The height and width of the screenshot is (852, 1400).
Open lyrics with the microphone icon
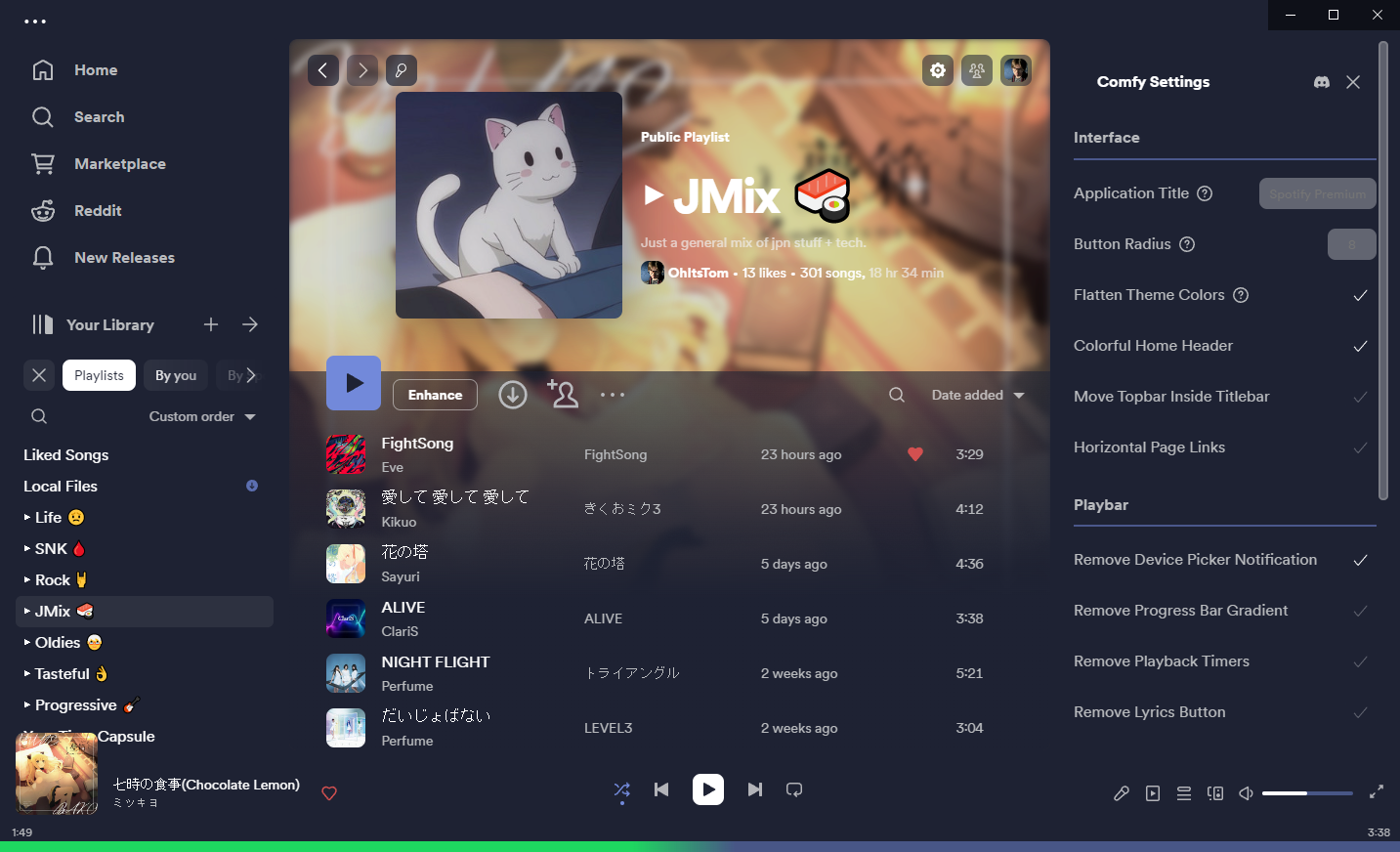[x=1122, y=793]
